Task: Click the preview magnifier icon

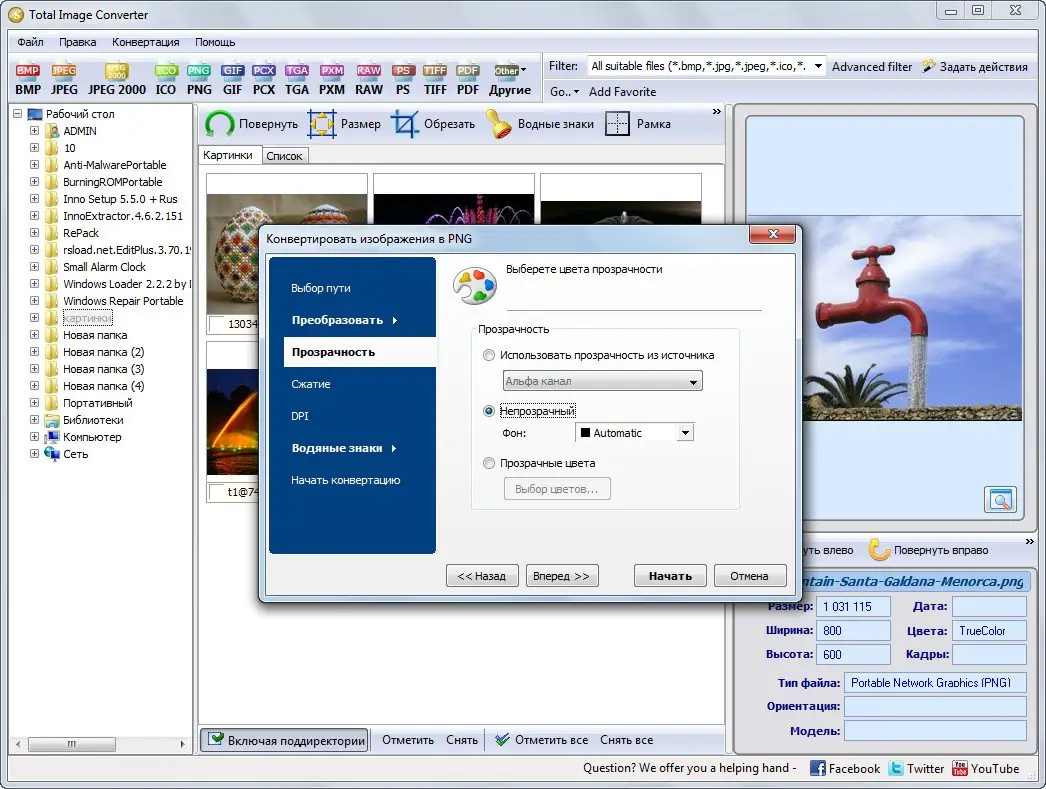Action: pos(1000,500)
